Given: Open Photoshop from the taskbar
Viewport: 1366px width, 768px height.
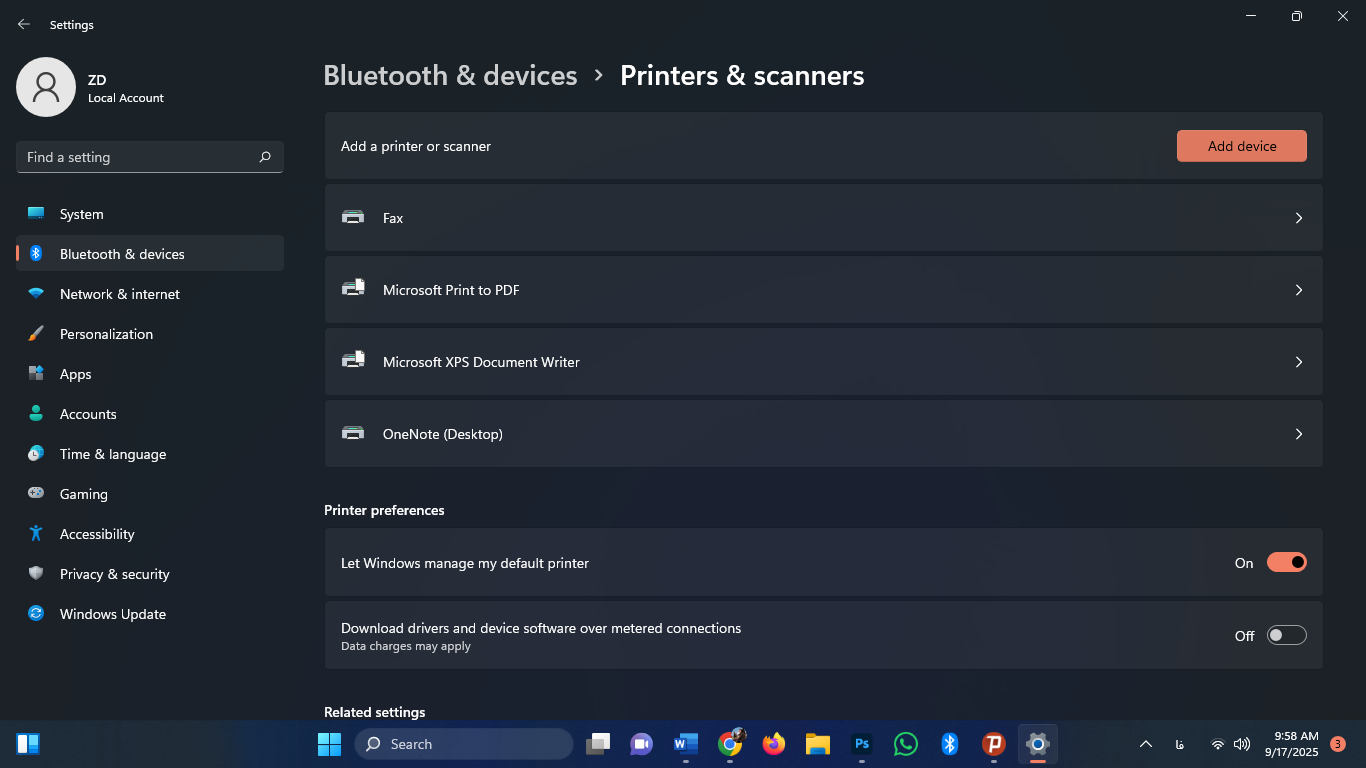Looking at the screenshot, I should [x=861, y=744].
